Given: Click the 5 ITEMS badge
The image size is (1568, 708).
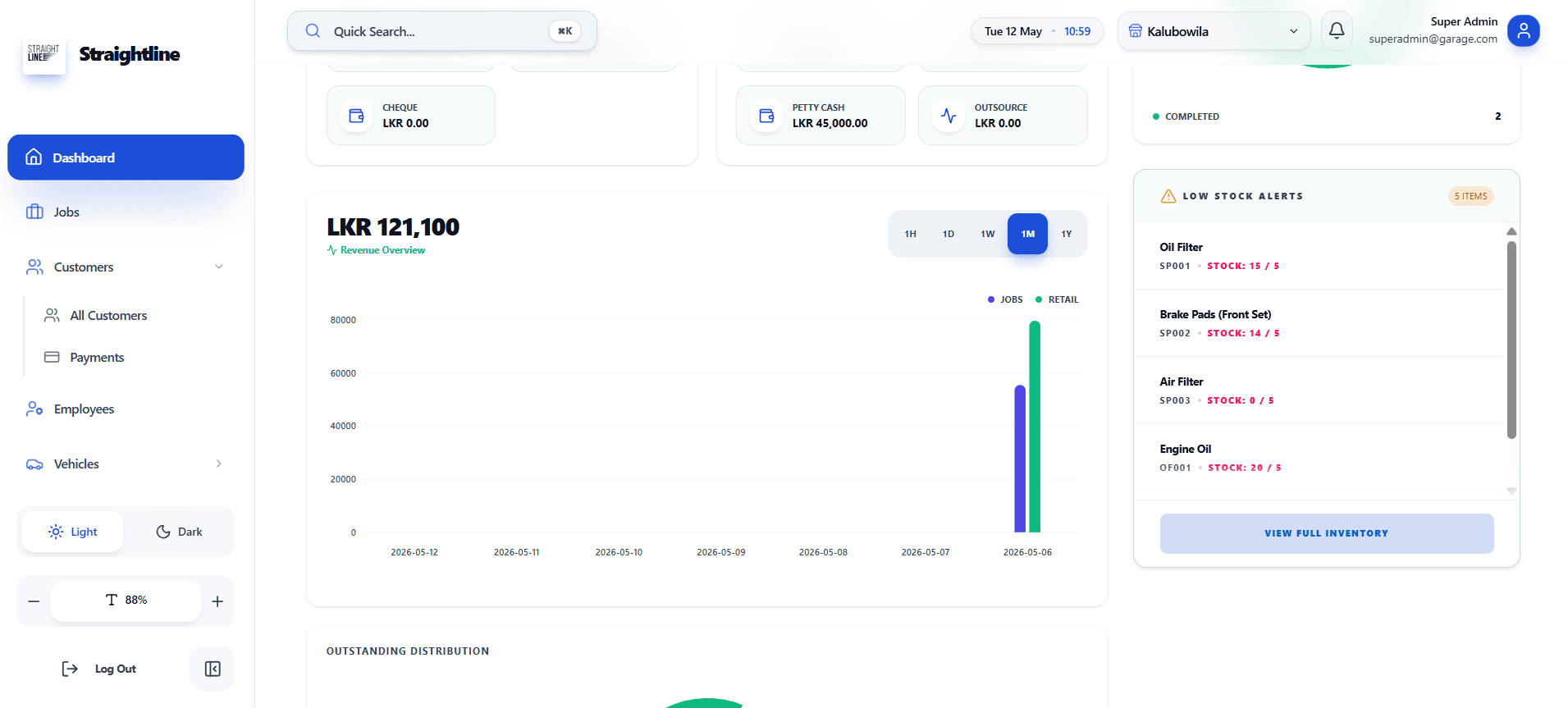Looking at the screenshot, I should (x=1471, y=196).
